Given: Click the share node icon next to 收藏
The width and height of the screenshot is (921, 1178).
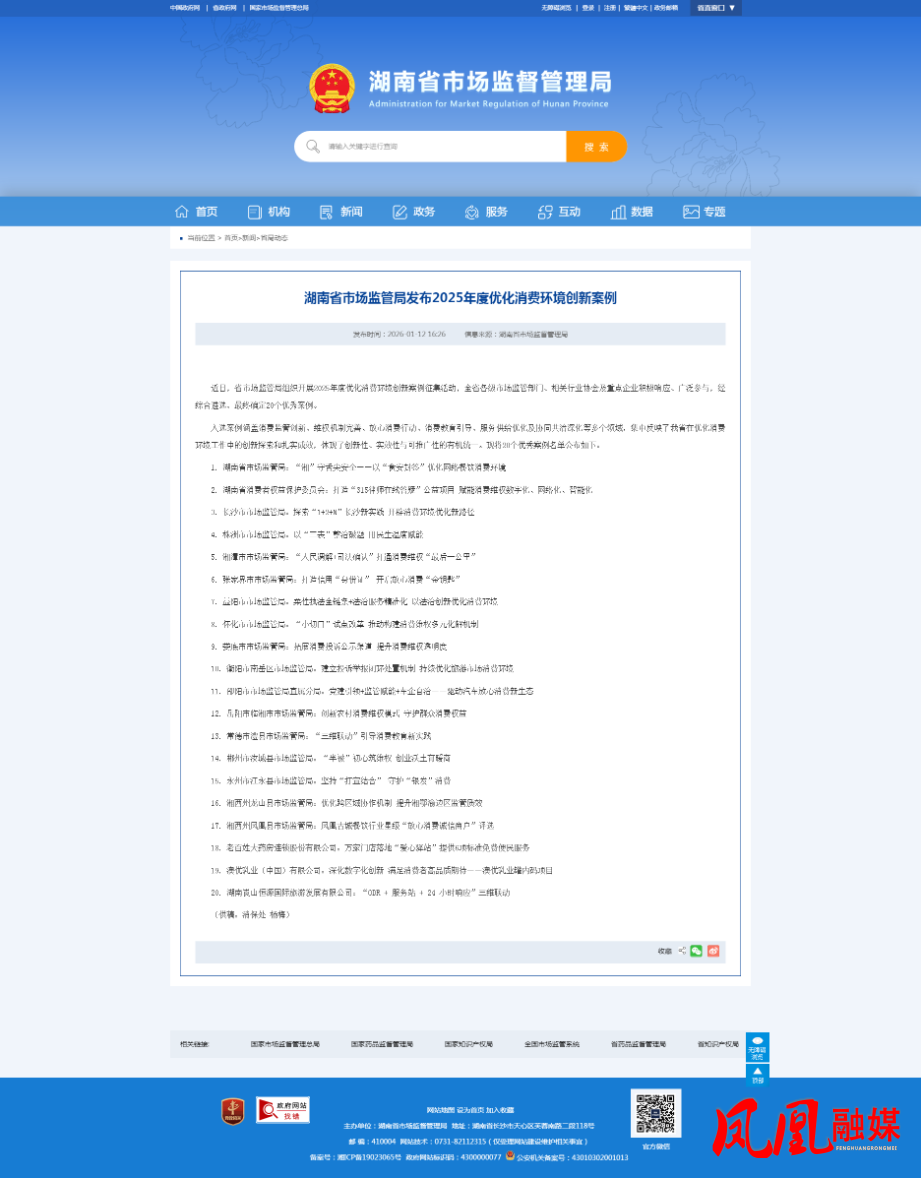Looking at the screenshot, I should click(681, 950).
